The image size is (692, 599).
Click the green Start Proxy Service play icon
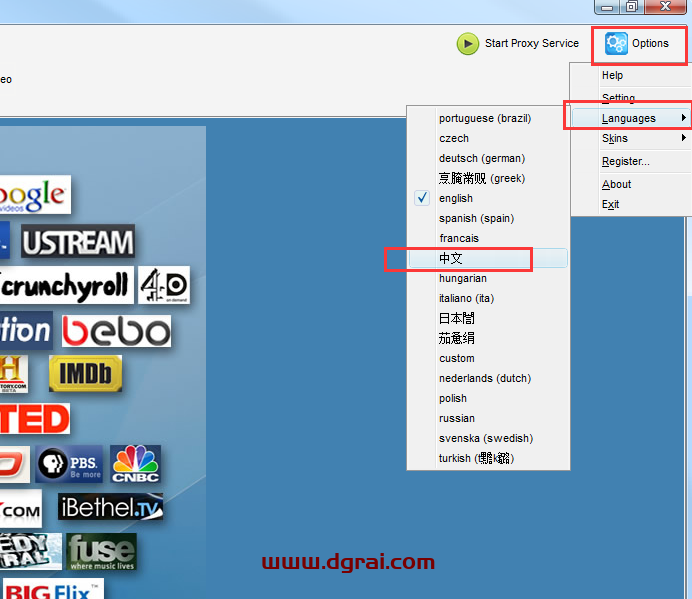tap(468, 44)
